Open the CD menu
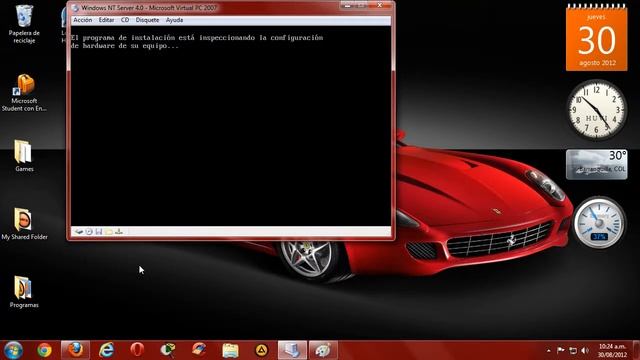640x360 pixels. tap(125, 20)
